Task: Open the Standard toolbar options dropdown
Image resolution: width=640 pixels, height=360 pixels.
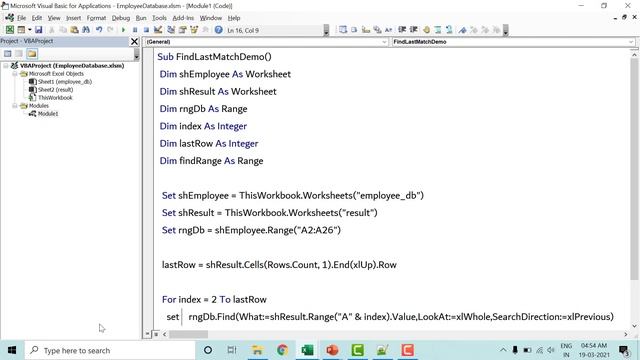Action: point(326,30)
